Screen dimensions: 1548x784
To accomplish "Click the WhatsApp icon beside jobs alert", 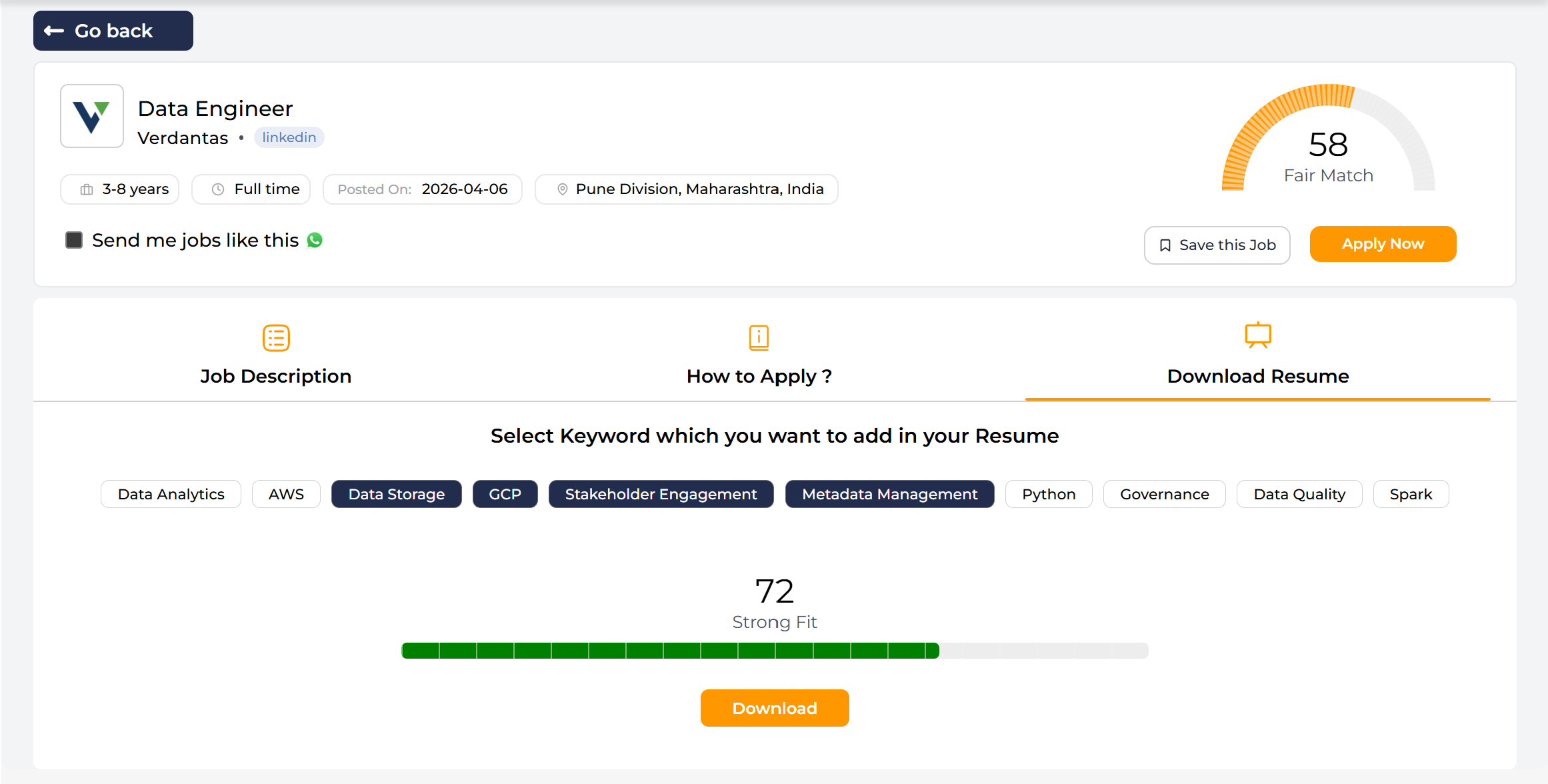I will click(x=315, y=240).
